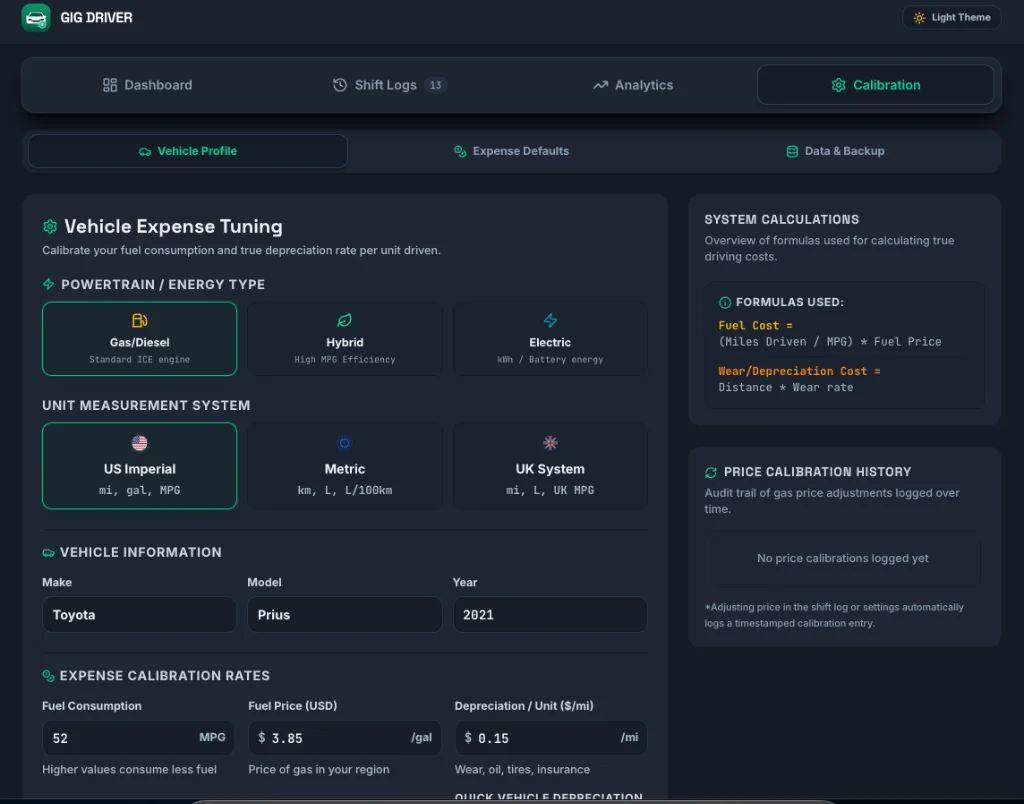
Task: Select Gas/Diesel powertrain option
Action: (x=140, y=338)
